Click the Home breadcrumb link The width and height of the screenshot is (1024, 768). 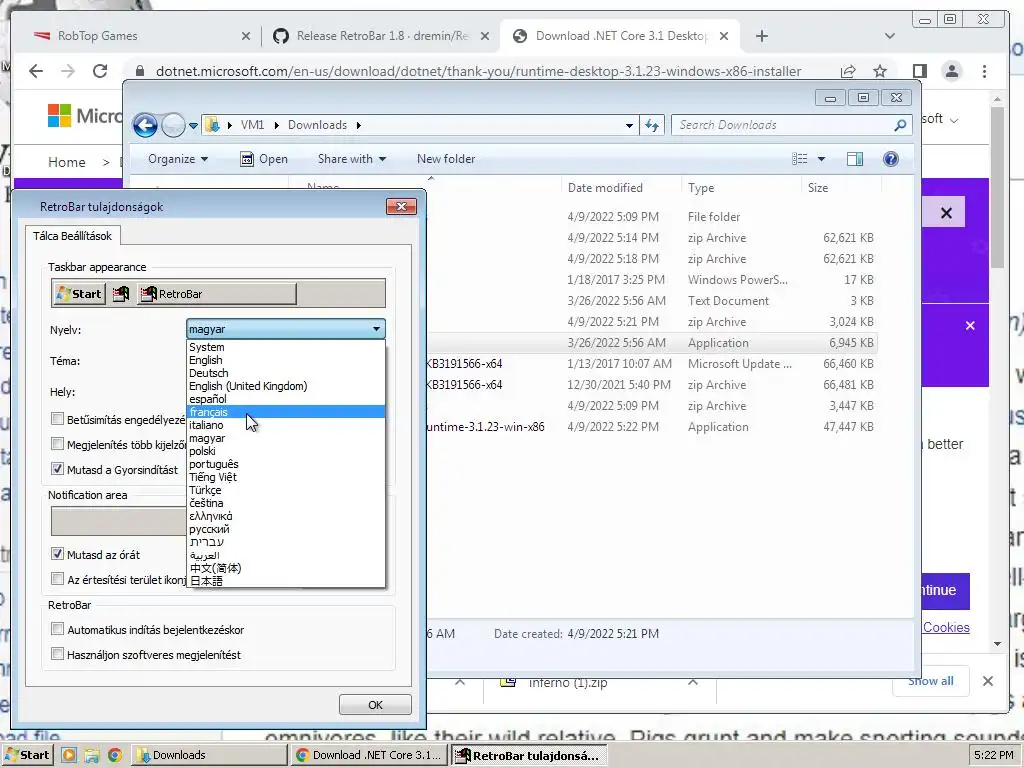(67, 162)
